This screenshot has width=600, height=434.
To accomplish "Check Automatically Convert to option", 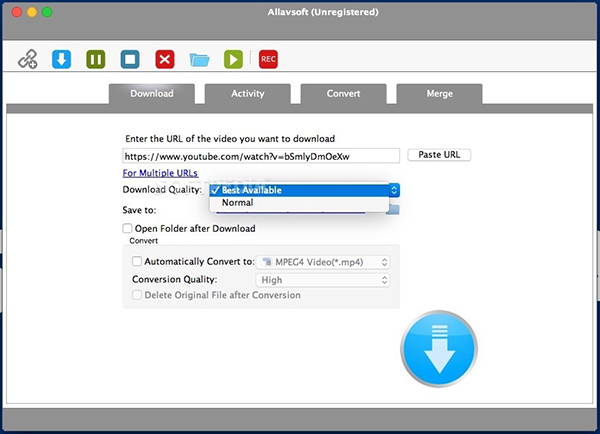I will pyautogui.click(x=137, y=261).
